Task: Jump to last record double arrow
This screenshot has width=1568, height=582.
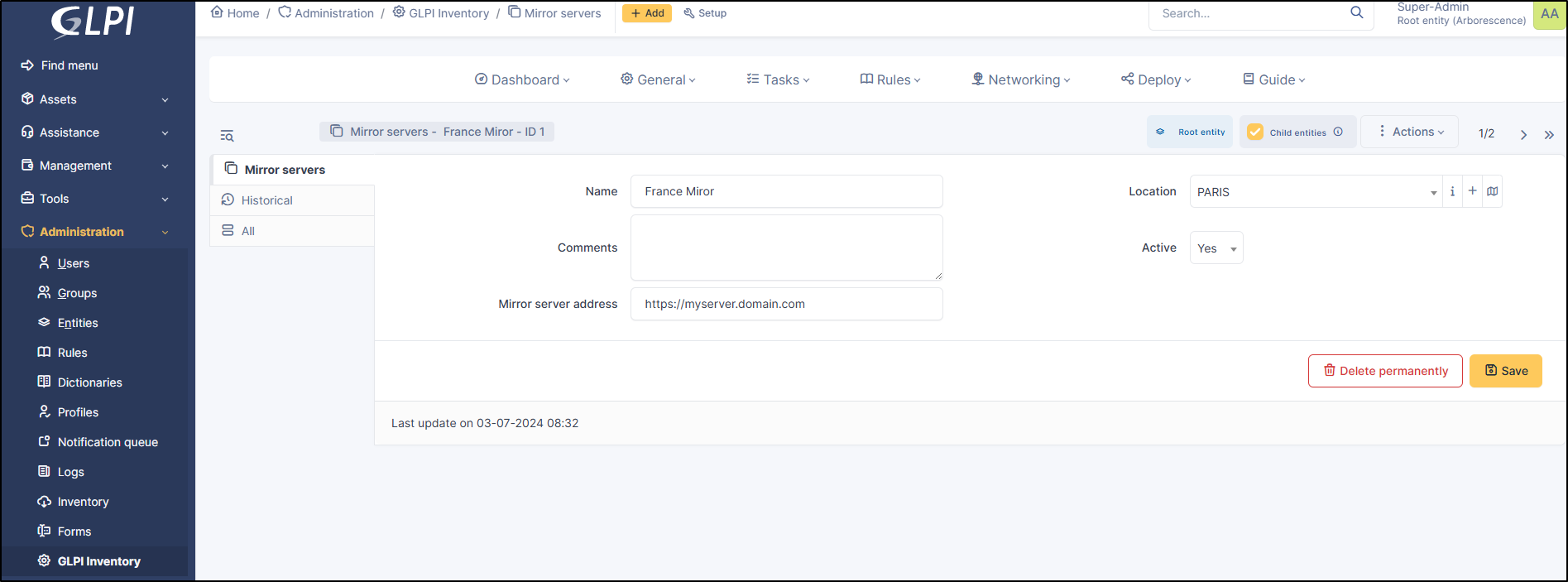Action: coord(1549,134)
